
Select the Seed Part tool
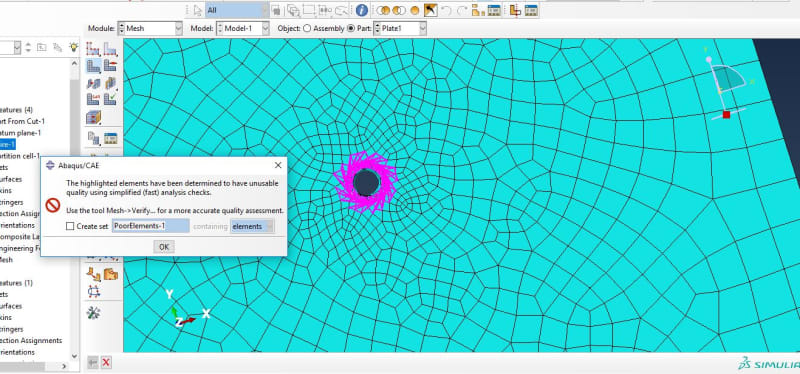[93, 49]
